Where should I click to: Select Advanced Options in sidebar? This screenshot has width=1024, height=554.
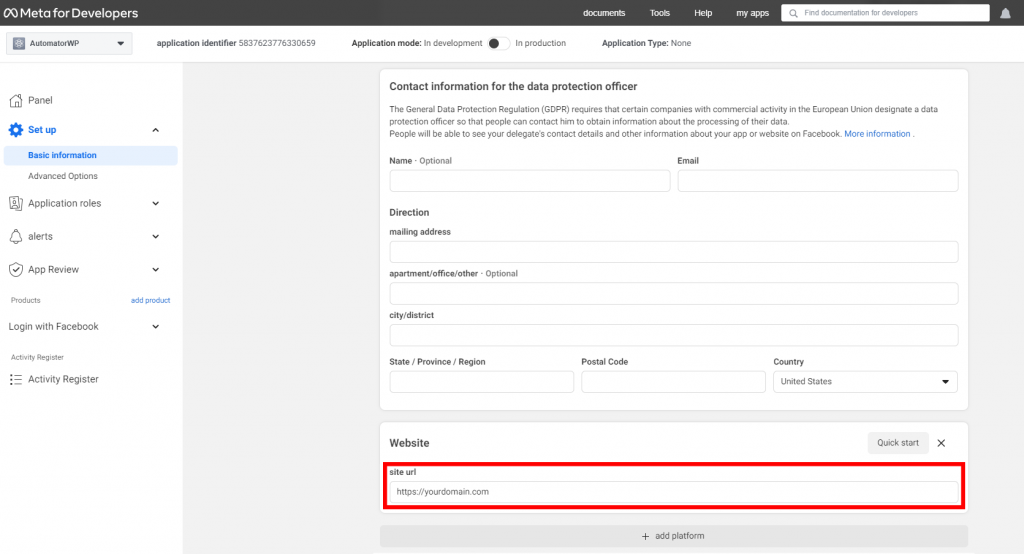(x=63, y=176)
